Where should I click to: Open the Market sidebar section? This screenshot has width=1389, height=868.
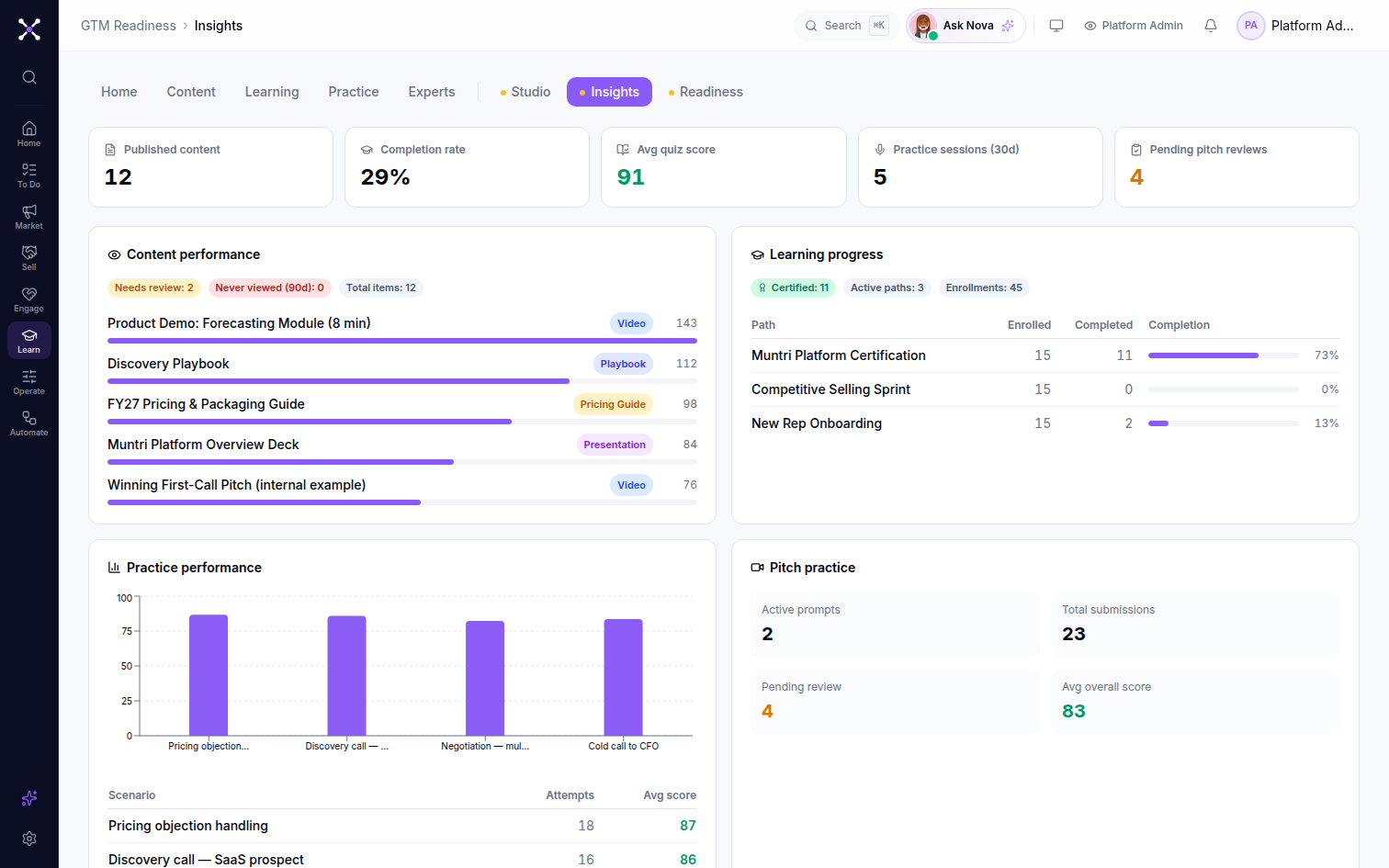tap(29, 216)
